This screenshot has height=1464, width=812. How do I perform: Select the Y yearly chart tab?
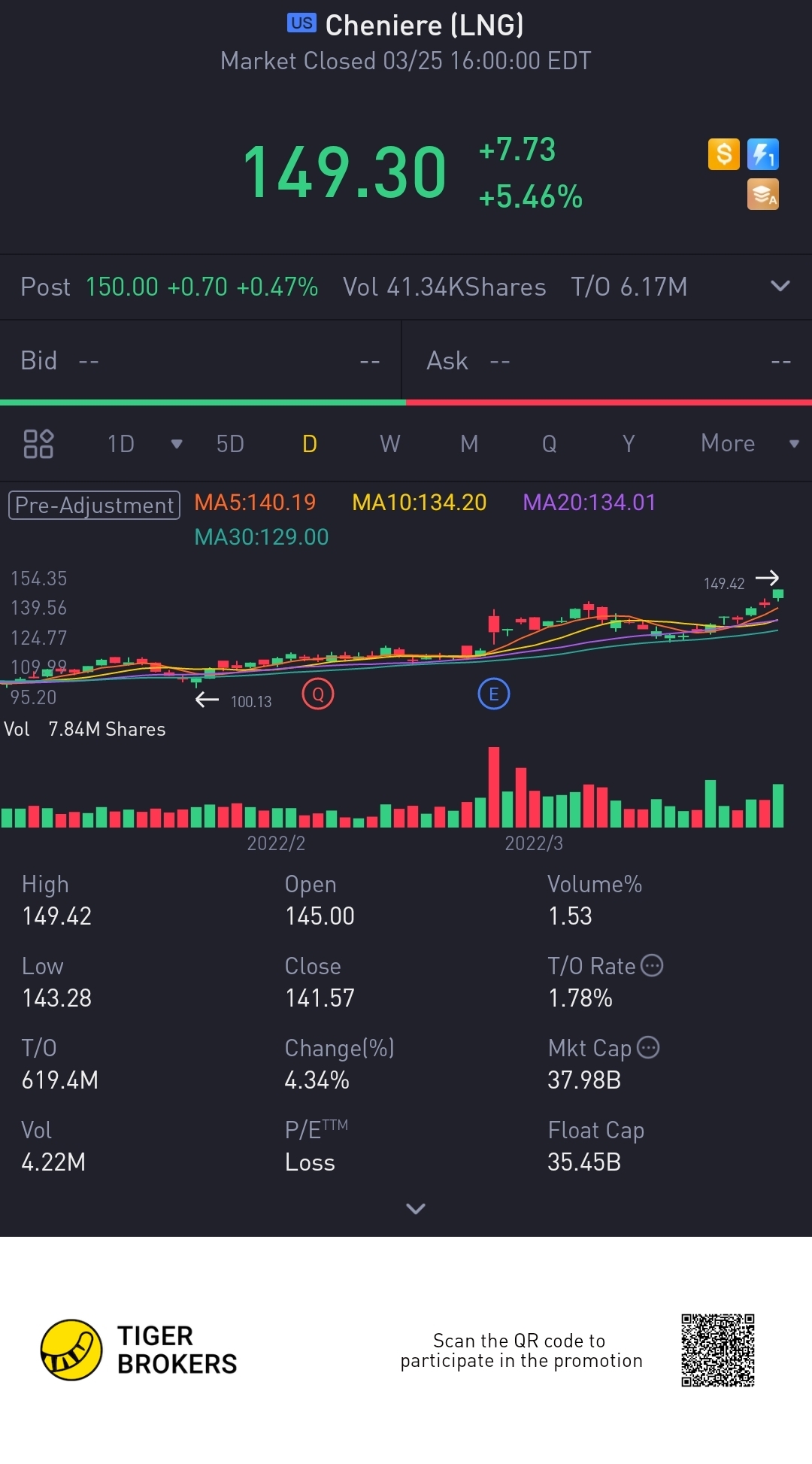point(629,444)
